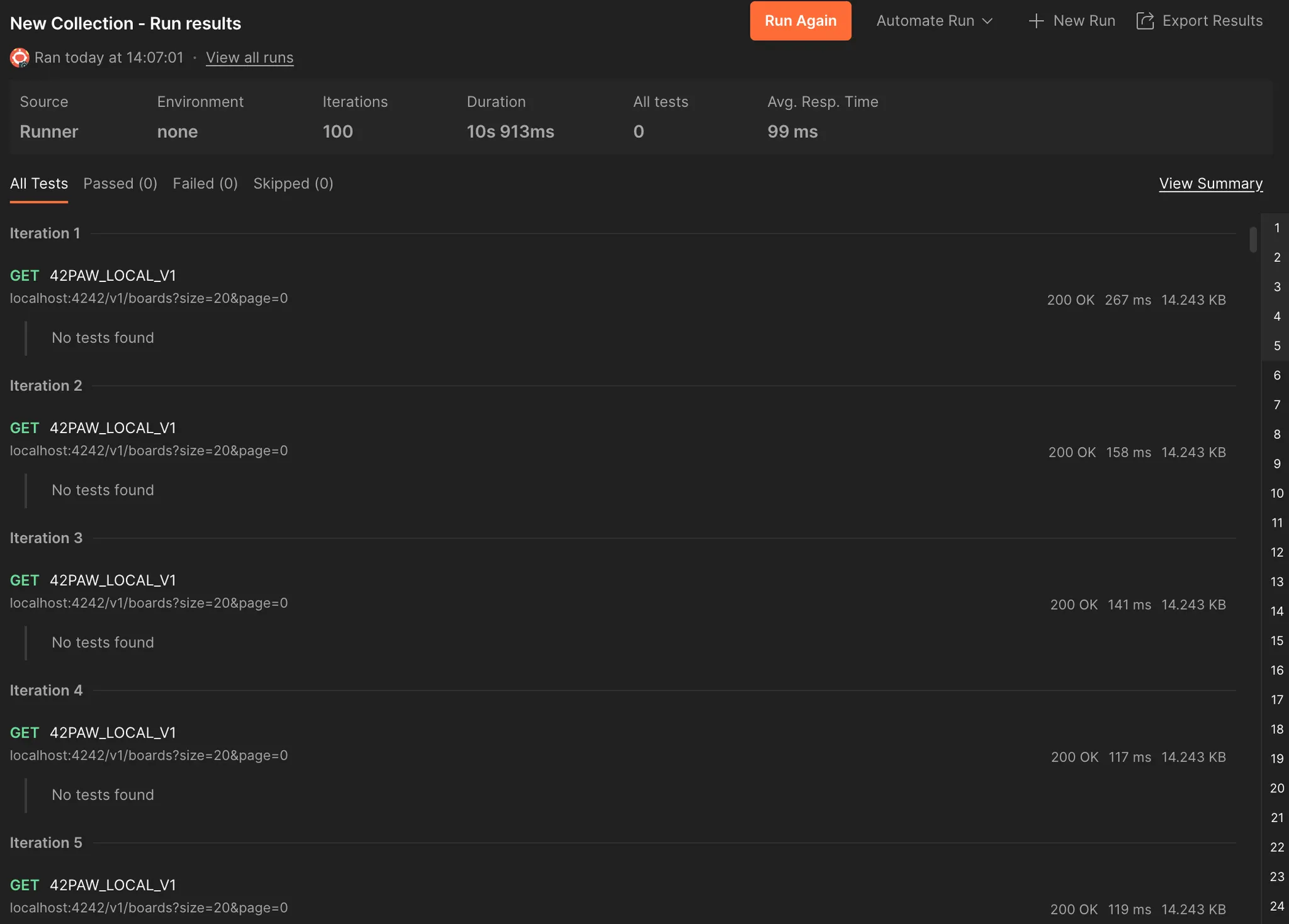Open the Iteration 1 GET 42PAW_LOCAL_V1 request
This screenshot has width=1289, height=924.
pos(113,276)
